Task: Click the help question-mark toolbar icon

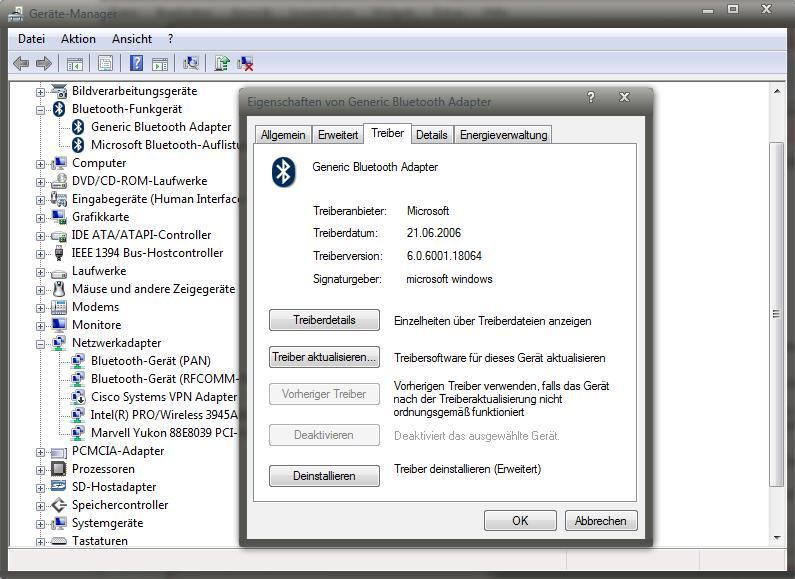Action: coord(136,63)
